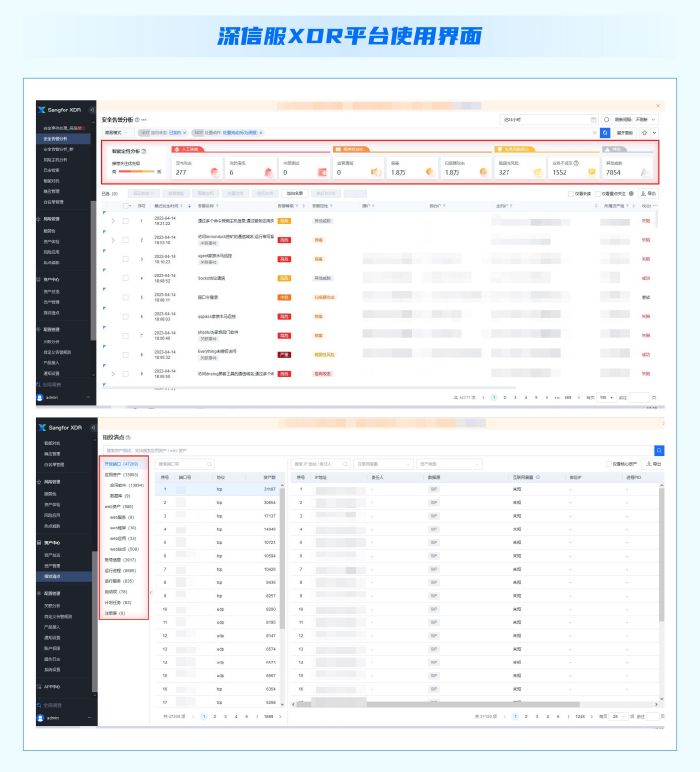Check the select-all checkbox in alert table header
This screenshot has height=772, width=700.
click(x=125, y=206)
